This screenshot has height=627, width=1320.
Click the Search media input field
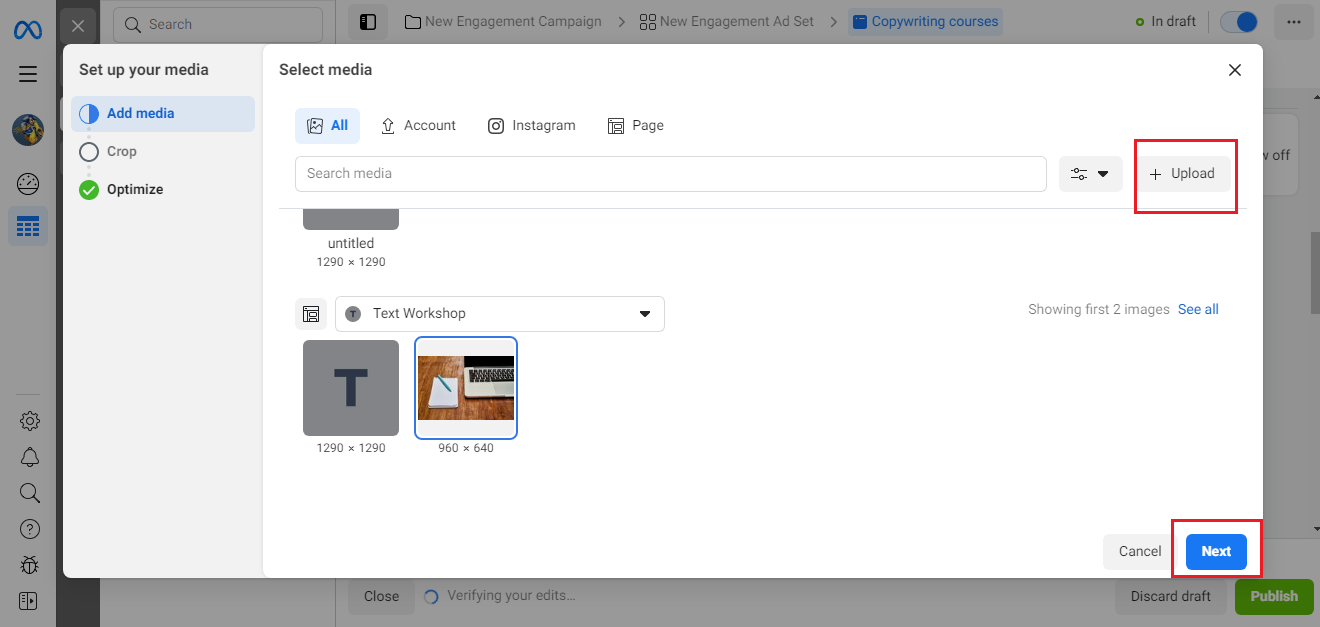coord(671,174)
